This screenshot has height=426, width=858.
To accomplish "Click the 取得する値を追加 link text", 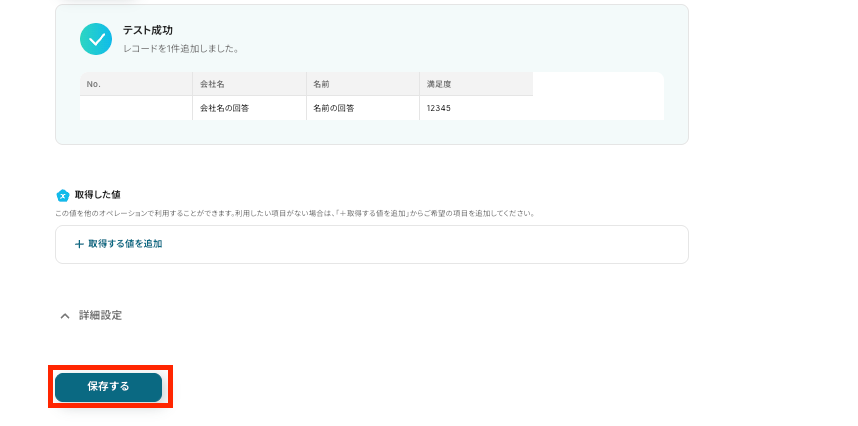I will pos(124,244).
